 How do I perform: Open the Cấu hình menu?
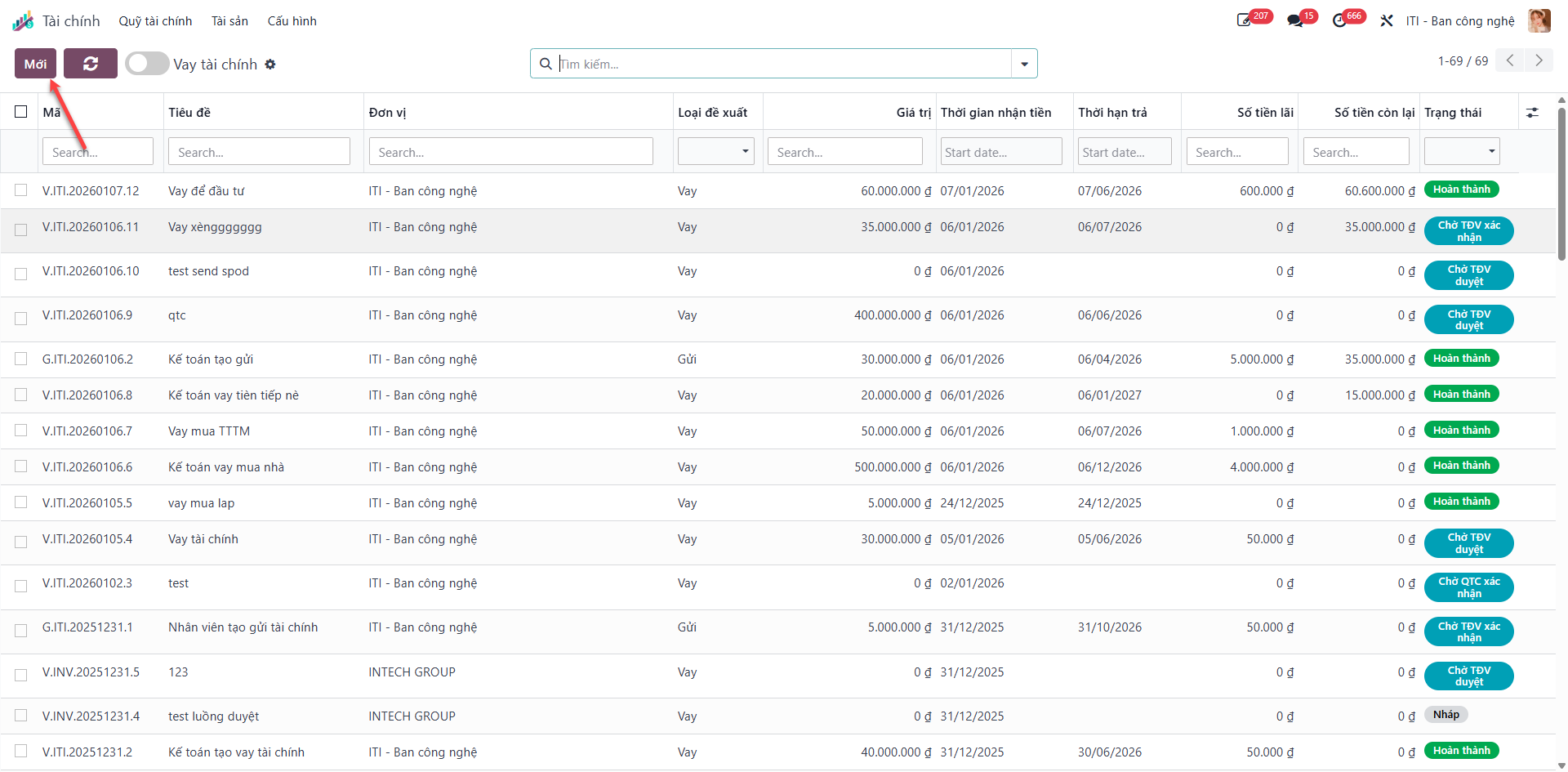point(292,20)
